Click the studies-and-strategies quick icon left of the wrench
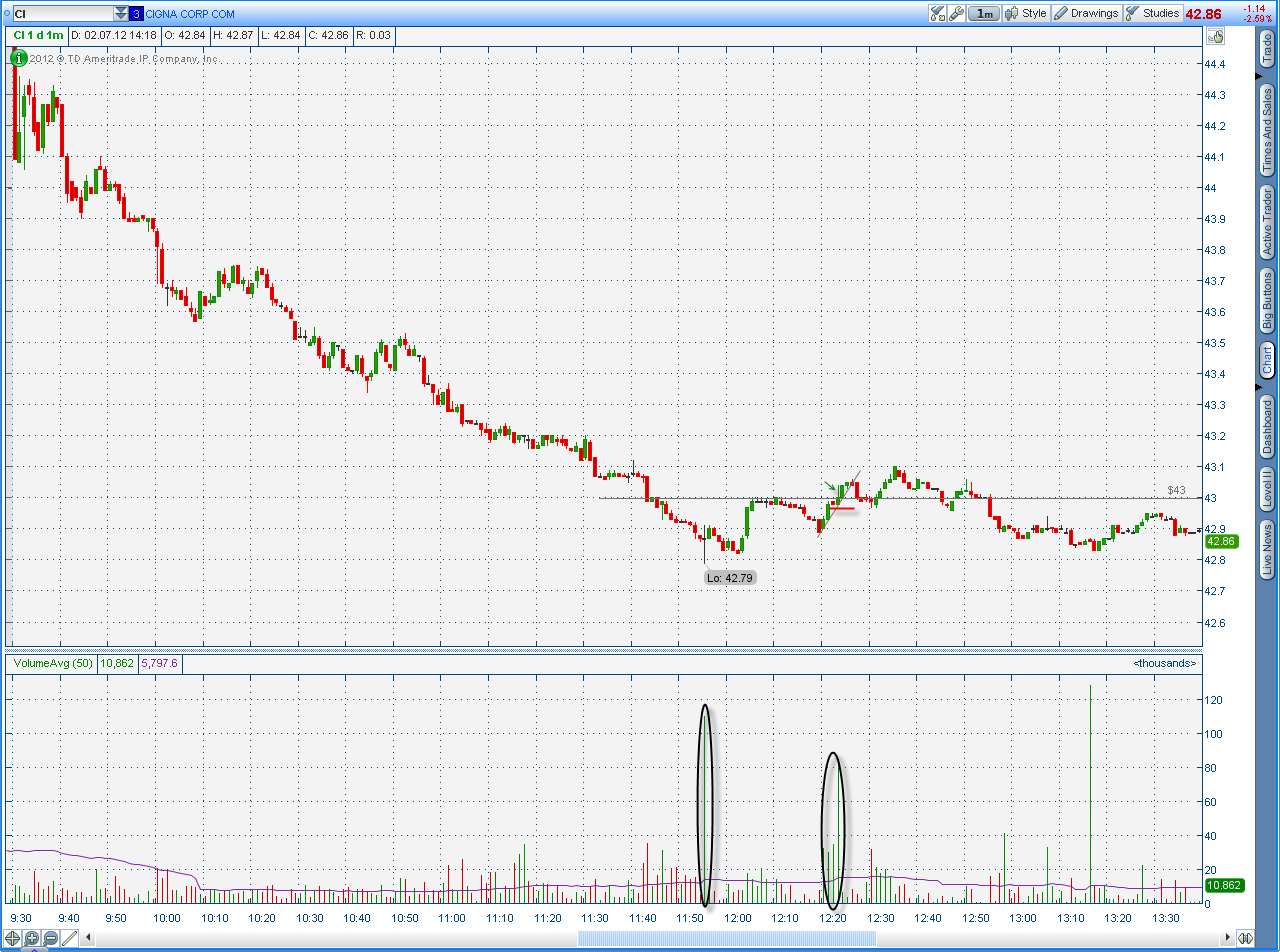This screenshot has width=1280, height=952. pyautogui.click(x=937, y=13)
